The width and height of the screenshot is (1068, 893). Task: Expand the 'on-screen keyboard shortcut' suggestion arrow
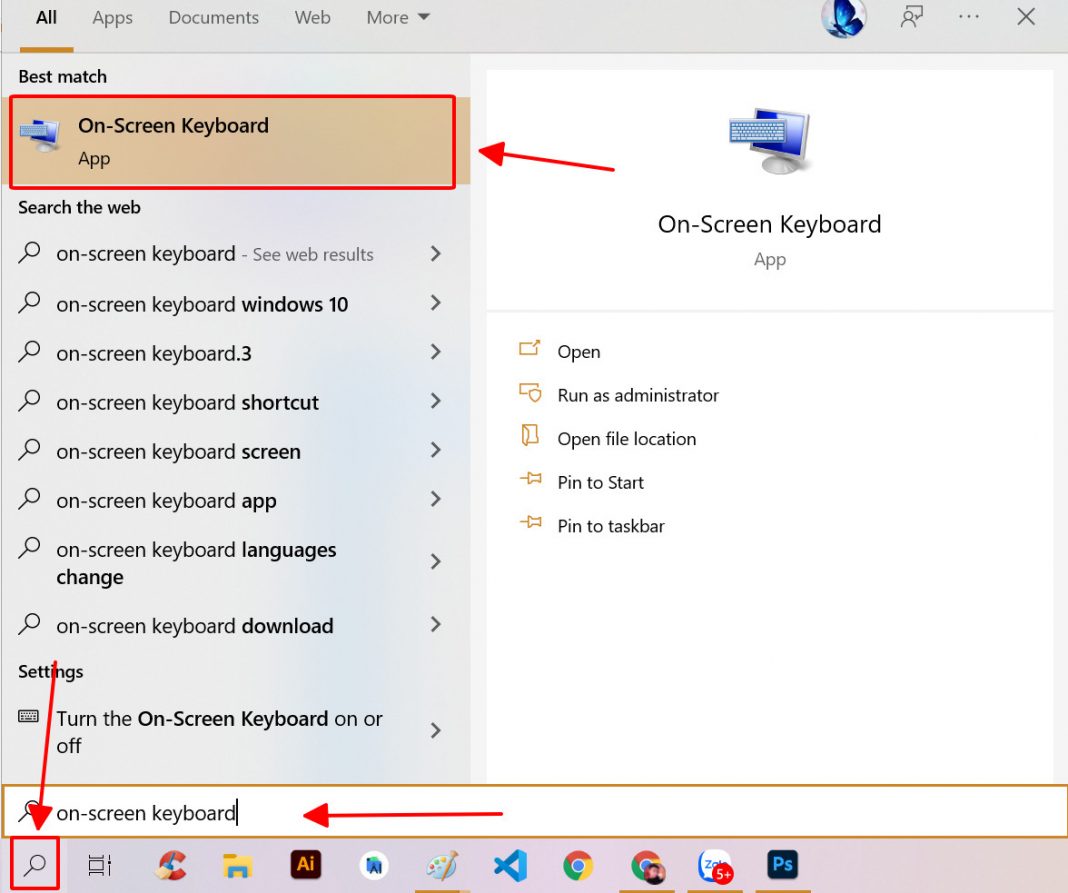click(x=435, y=402)
